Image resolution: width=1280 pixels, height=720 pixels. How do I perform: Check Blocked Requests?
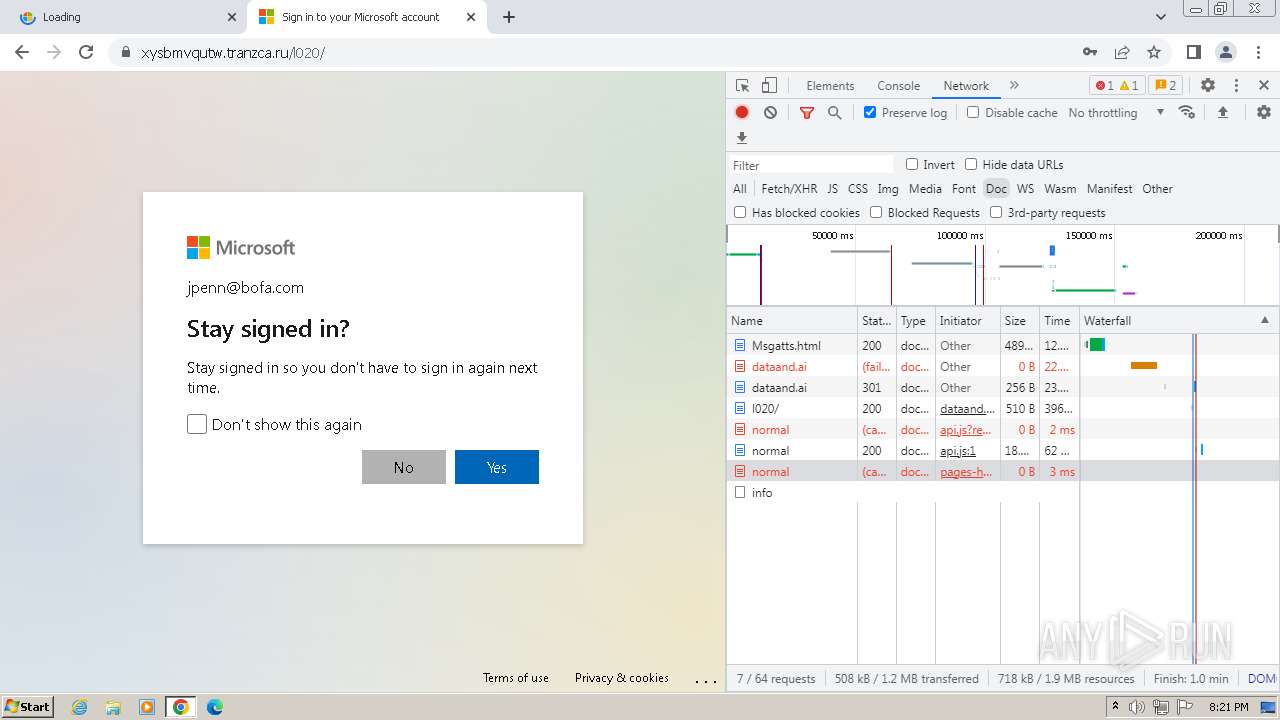[x=876, y=212]
